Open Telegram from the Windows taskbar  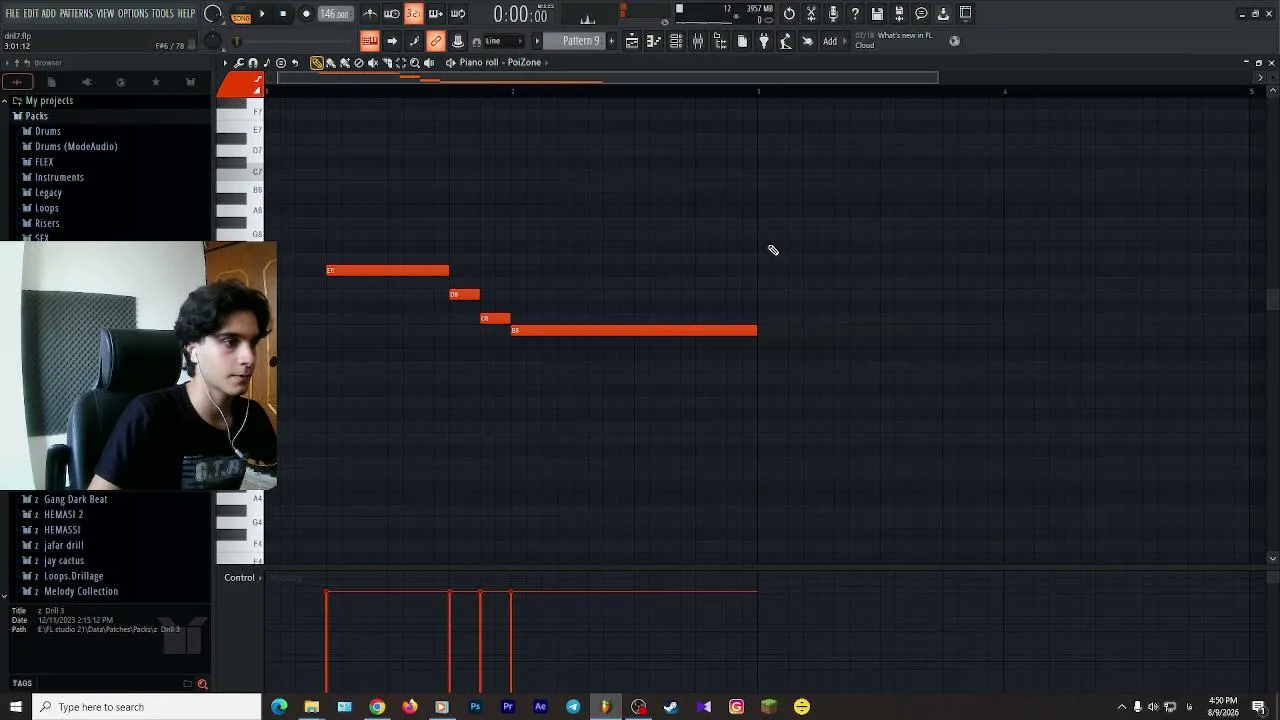coord(573,707)
